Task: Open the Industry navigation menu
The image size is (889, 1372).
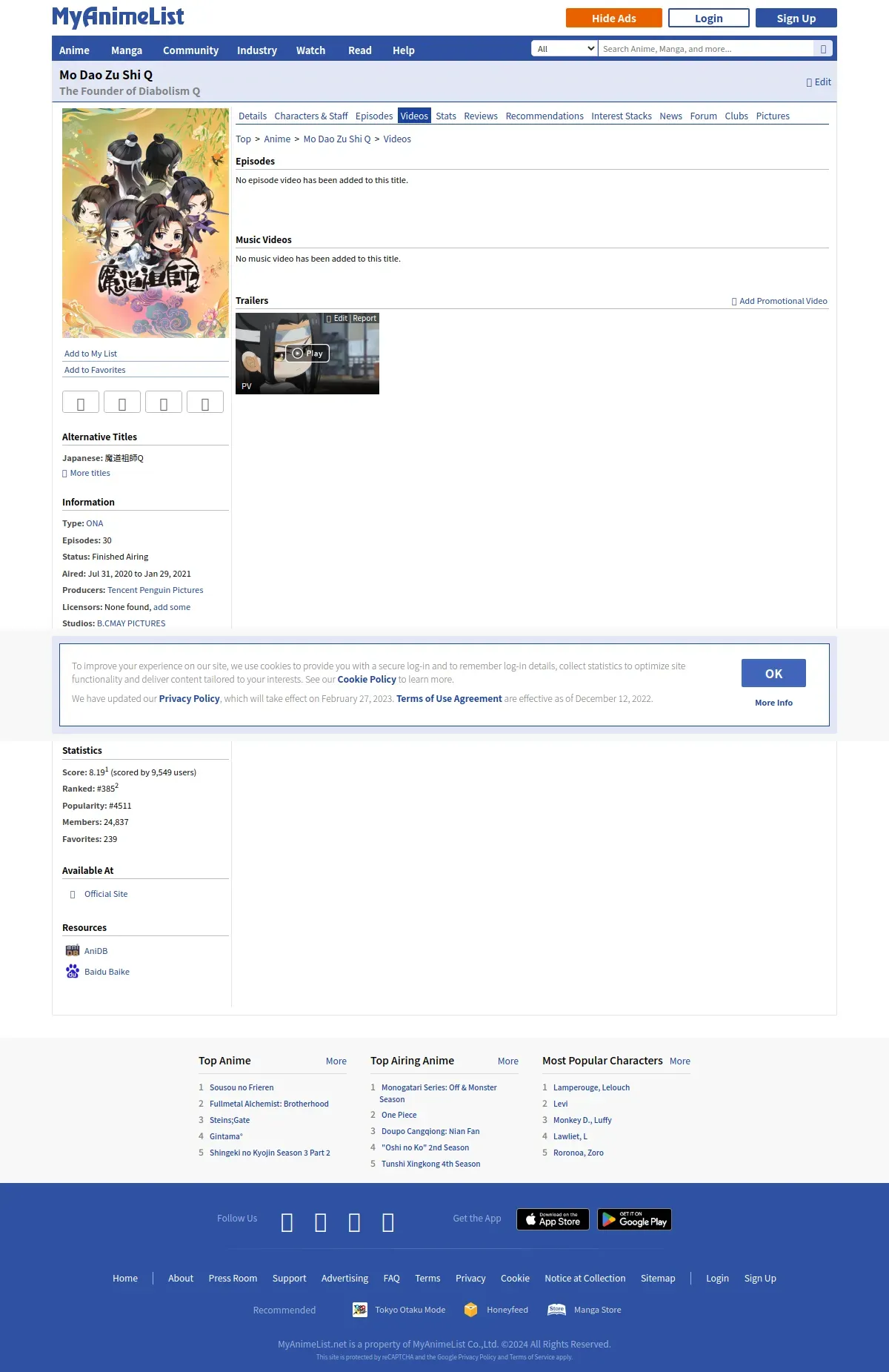Action: click(x=257, y=50)
